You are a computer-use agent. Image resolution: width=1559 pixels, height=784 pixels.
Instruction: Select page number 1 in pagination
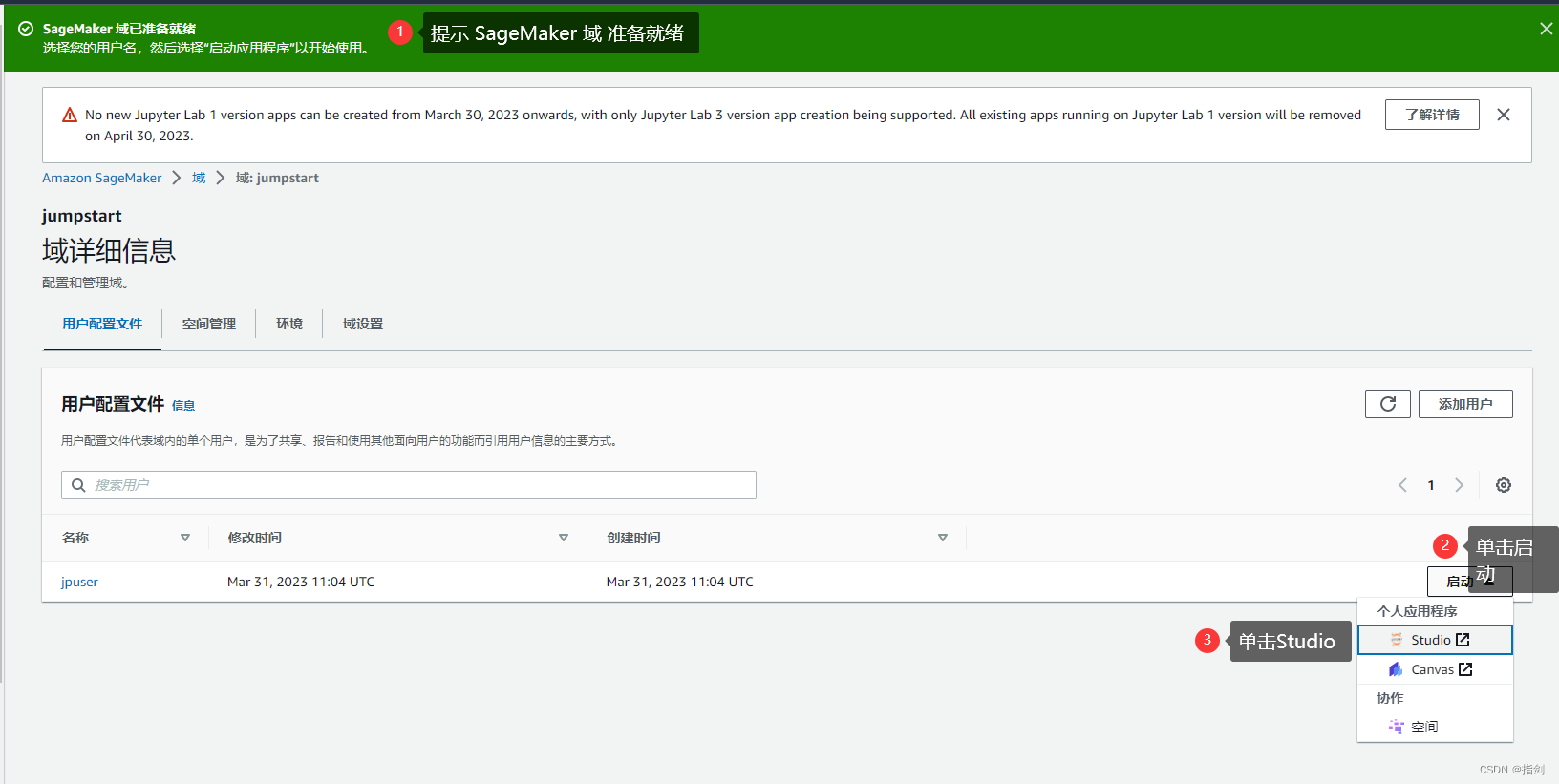1431,485
